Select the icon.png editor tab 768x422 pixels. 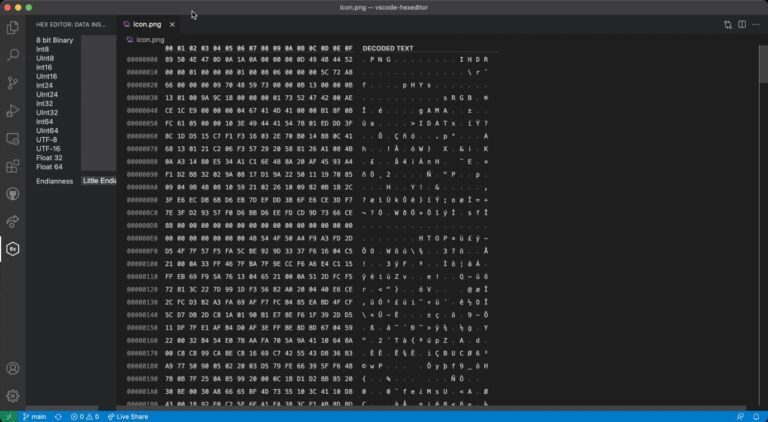point(146,23)
